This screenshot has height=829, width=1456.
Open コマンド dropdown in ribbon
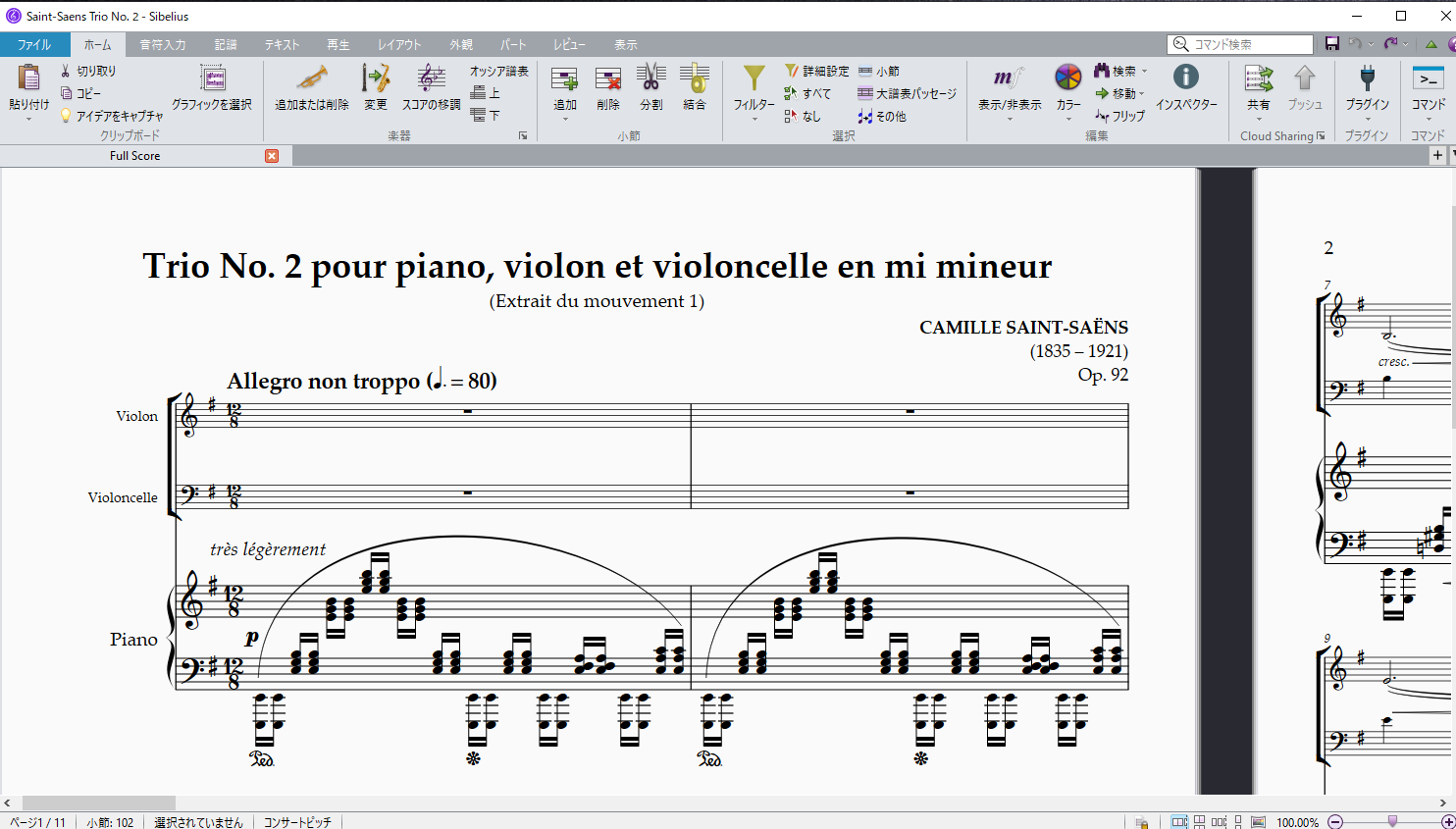pos(1429,119)
